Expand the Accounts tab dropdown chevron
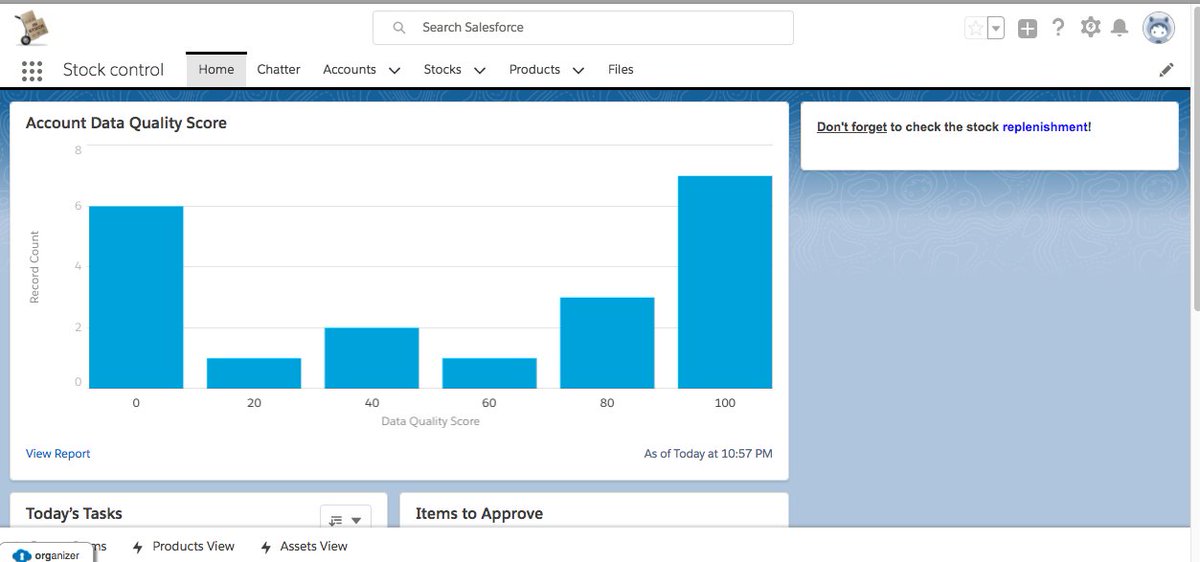This screenshot has width=1200, height=562. pyautogui.click(x=394, y=70)
